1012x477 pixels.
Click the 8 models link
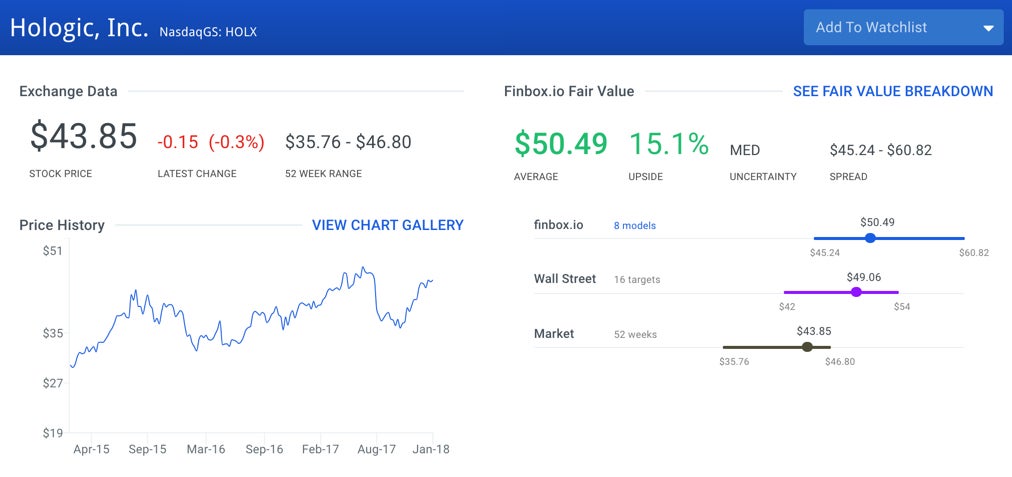coord(635,226)
